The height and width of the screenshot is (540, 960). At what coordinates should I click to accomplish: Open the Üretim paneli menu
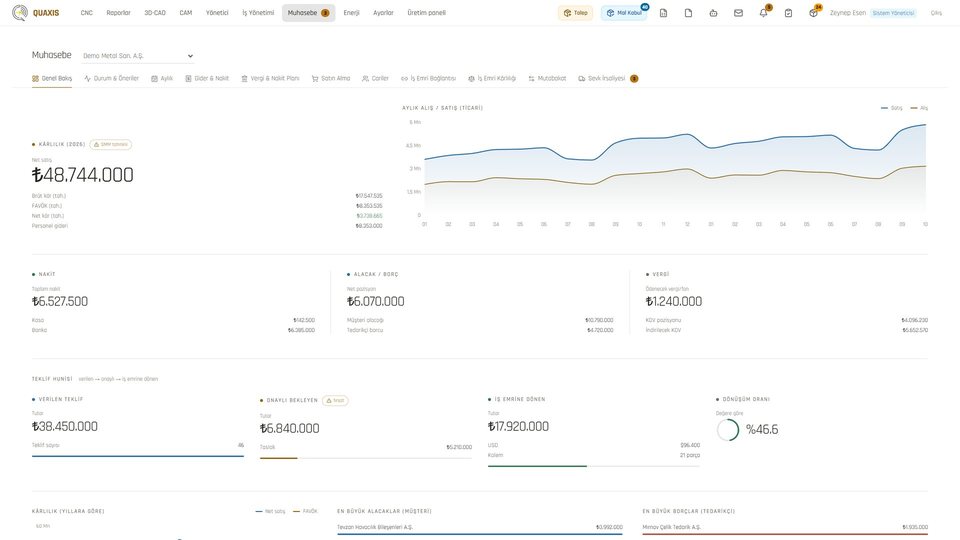(x=427, y=13)
